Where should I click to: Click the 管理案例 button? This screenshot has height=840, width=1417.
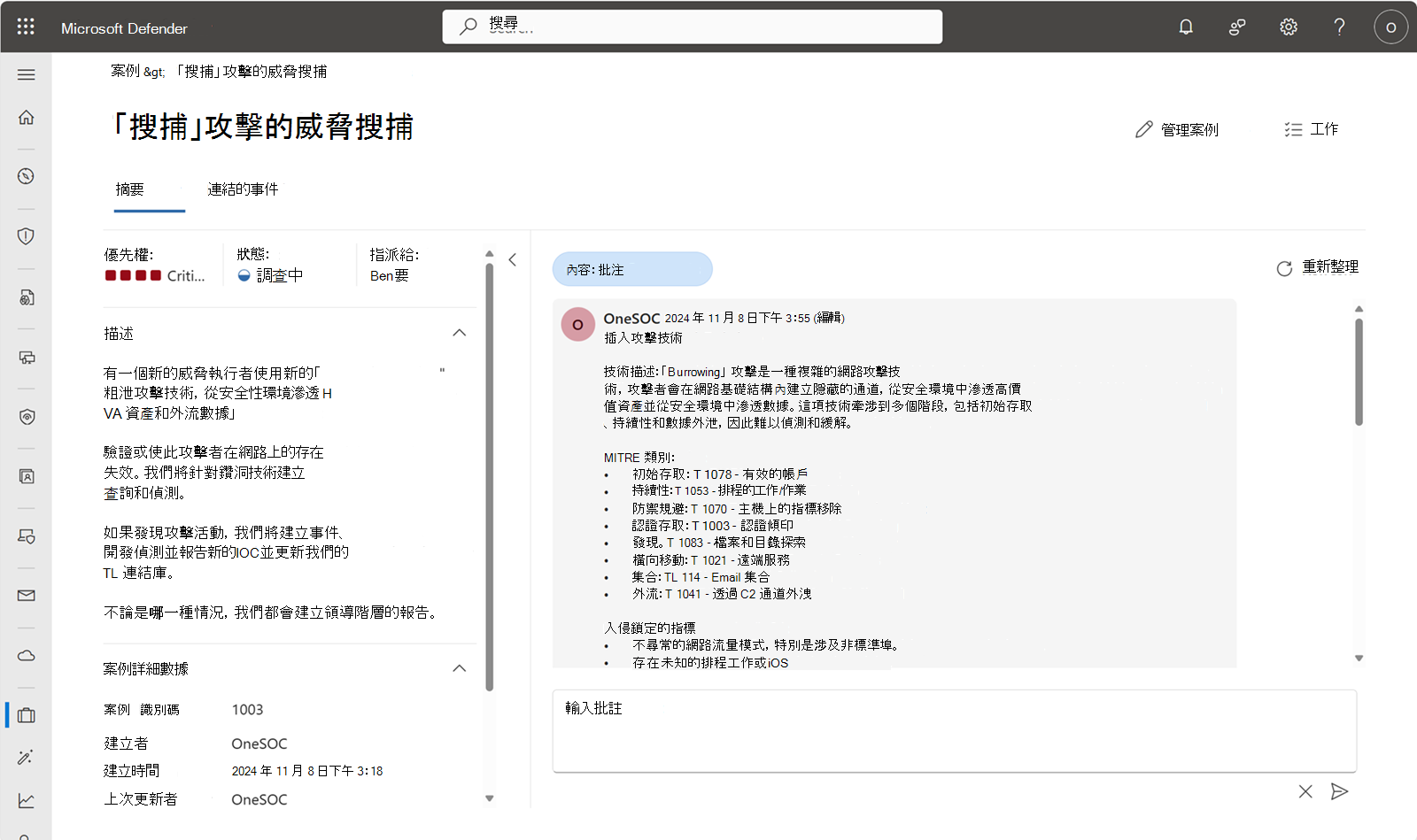[x=1176, y=129]
